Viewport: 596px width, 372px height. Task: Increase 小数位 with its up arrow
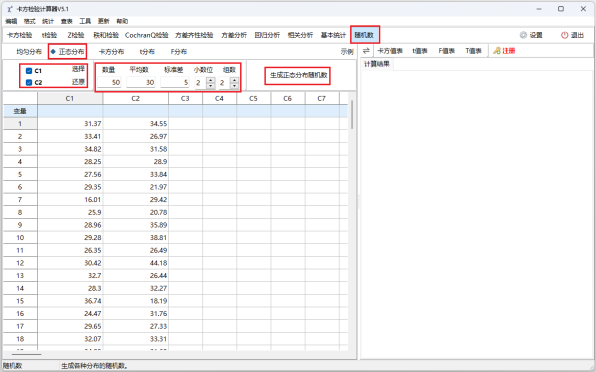pos(211,80)
